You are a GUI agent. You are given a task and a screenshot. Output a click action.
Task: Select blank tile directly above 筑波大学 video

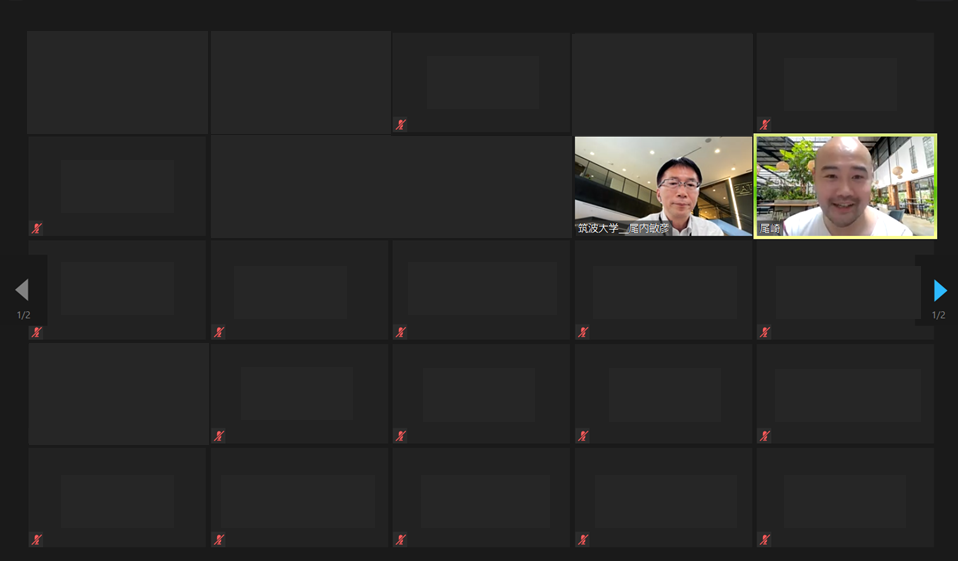coord(662,82)
